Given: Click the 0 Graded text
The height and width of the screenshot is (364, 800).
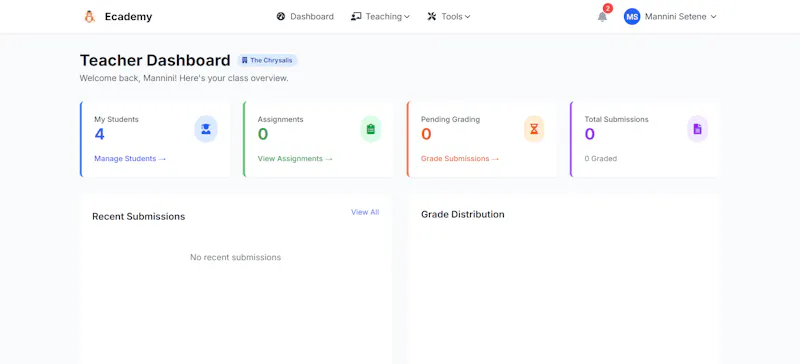Looking at the screenshot, I should coord(601,159).
